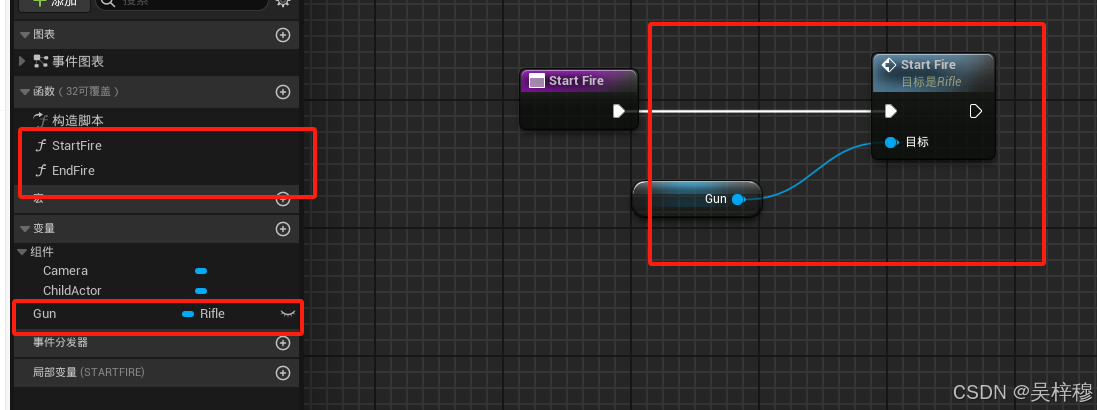Click the search input field
This screenshot has width=1097, height=410.
point(181,3)
